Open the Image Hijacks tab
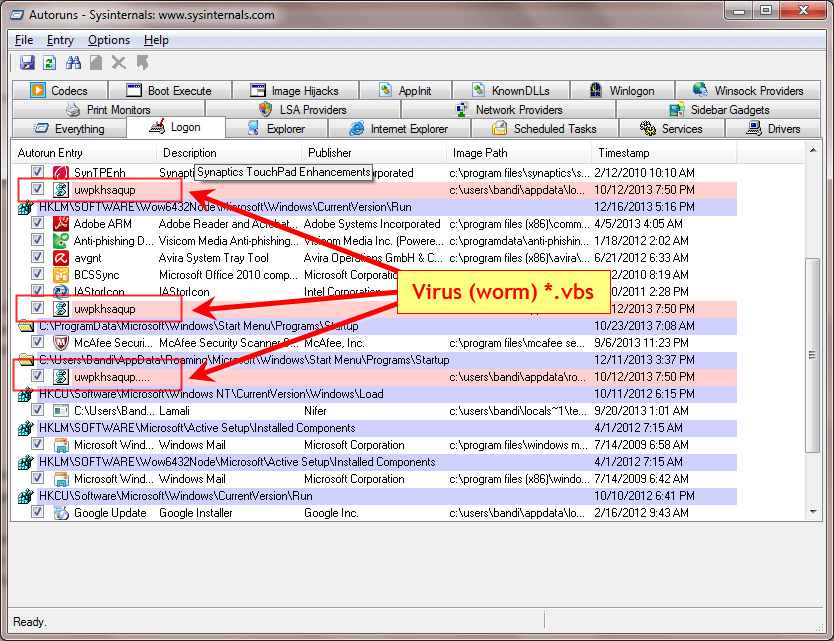The height and width of the screenshot is (641, 834). [x=295, y=90]
